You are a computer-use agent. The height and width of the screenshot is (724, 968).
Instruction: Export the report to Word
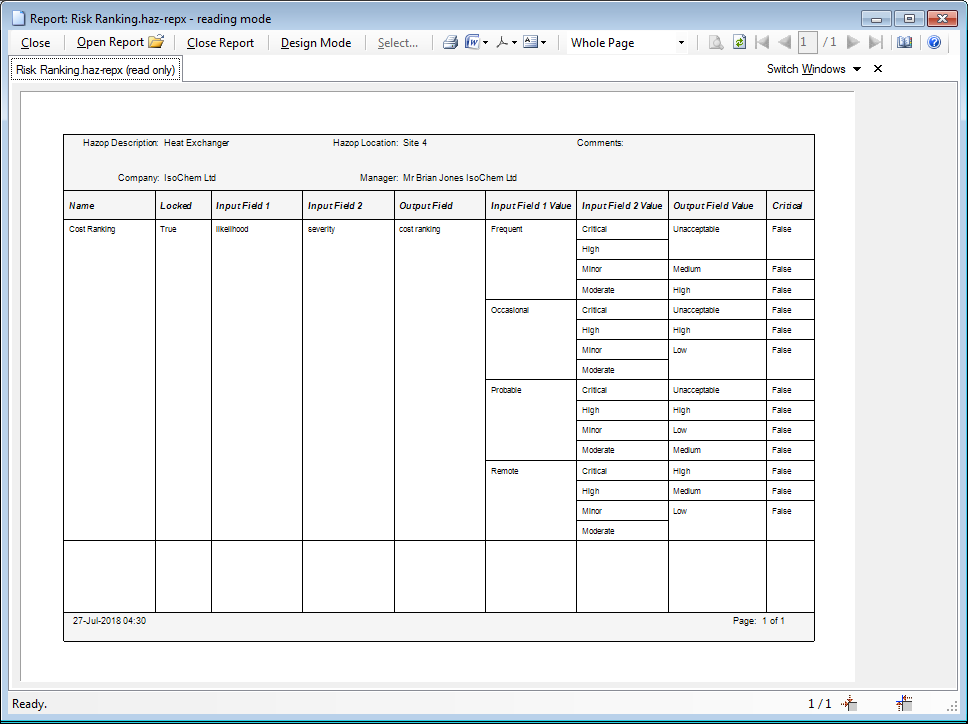(471, 42)
